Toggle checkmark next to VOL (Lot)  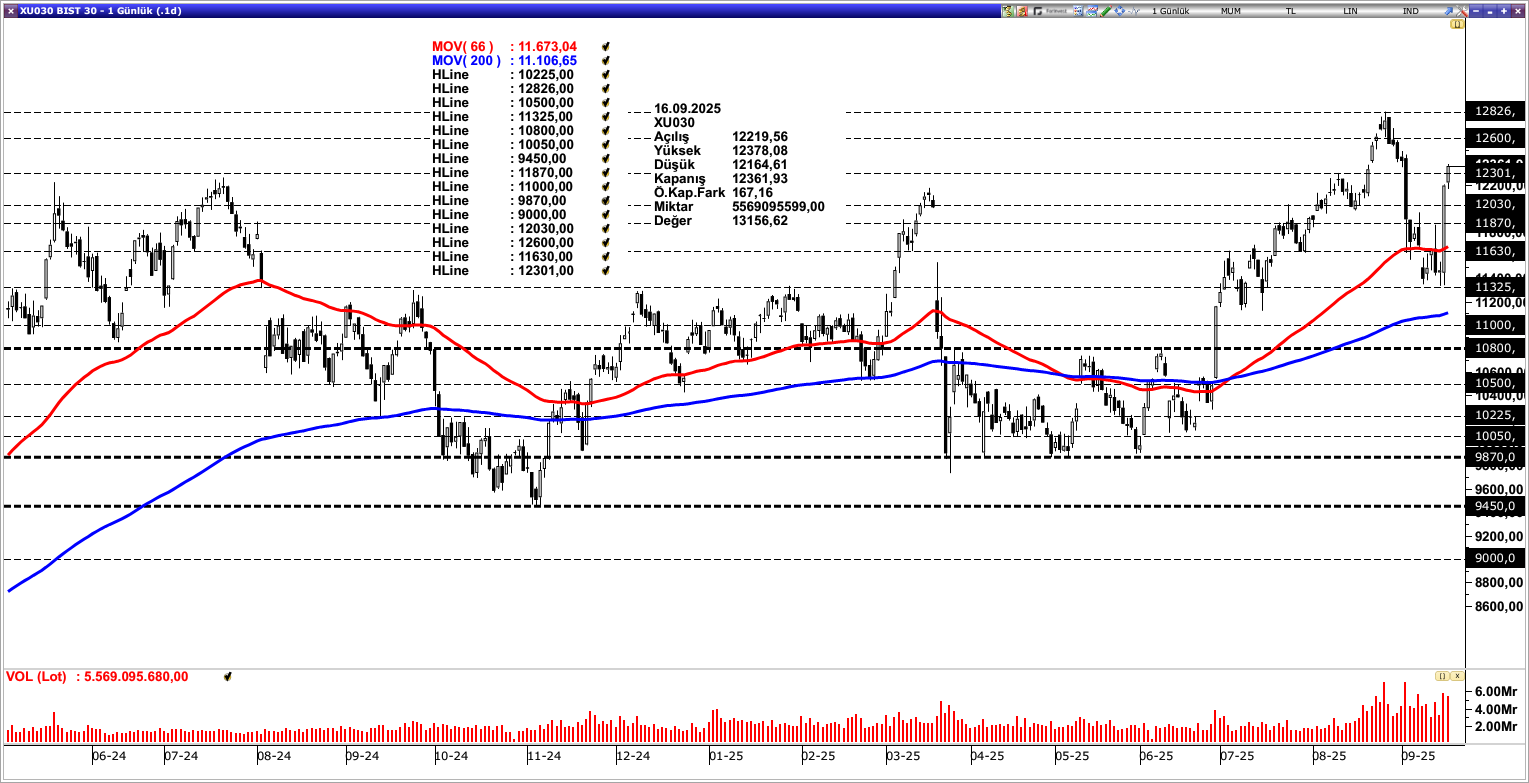228,677
